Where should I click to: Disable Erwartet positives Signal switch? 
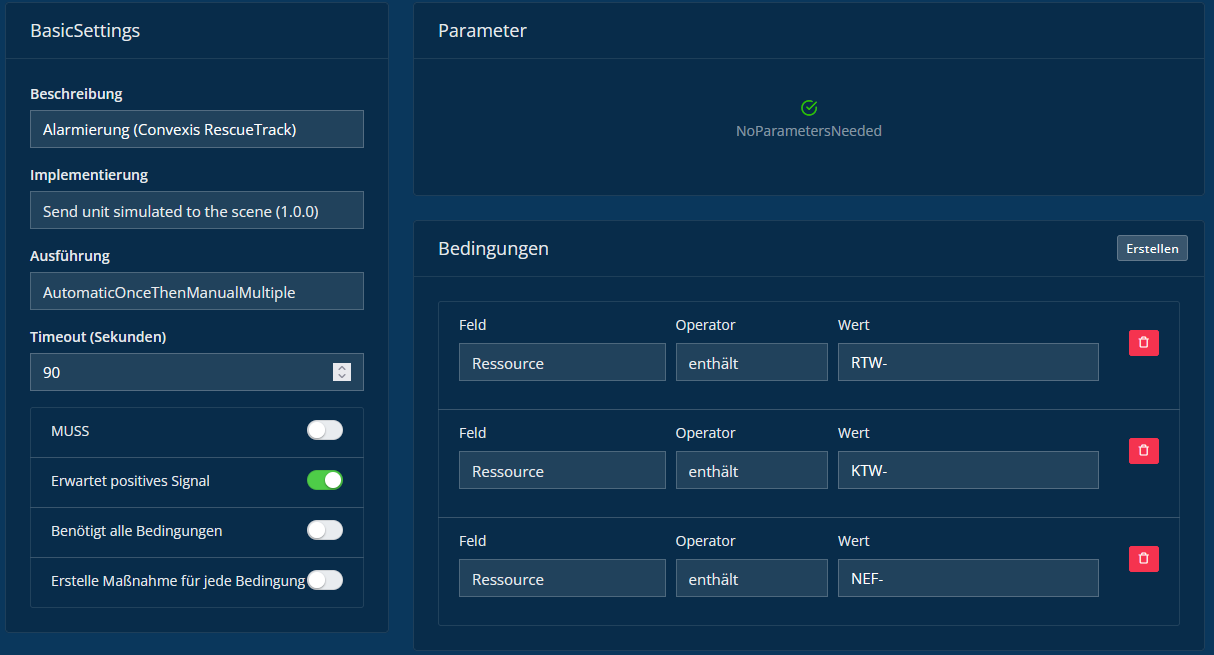pos(324,480)
